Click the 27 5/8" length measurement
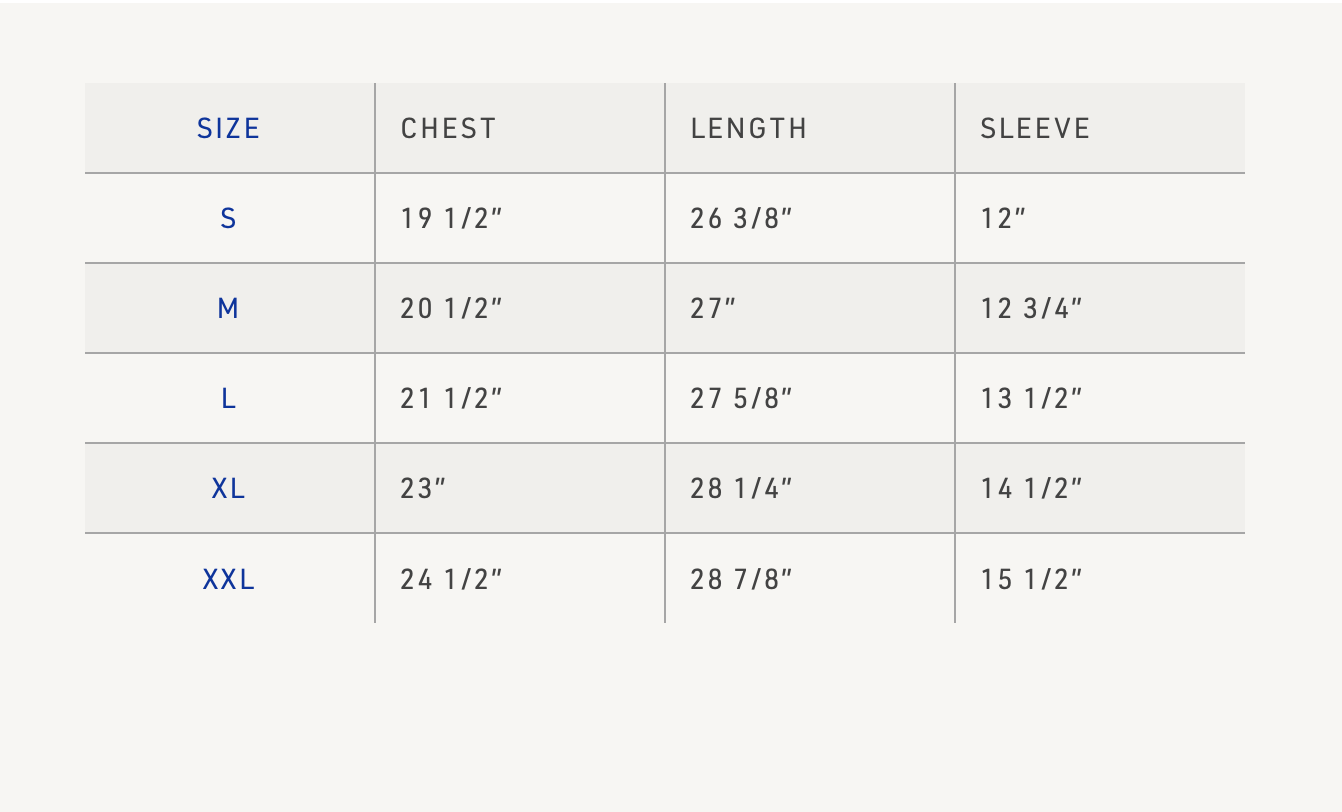Screen dimensions: 1342x812 coord(741,399)
